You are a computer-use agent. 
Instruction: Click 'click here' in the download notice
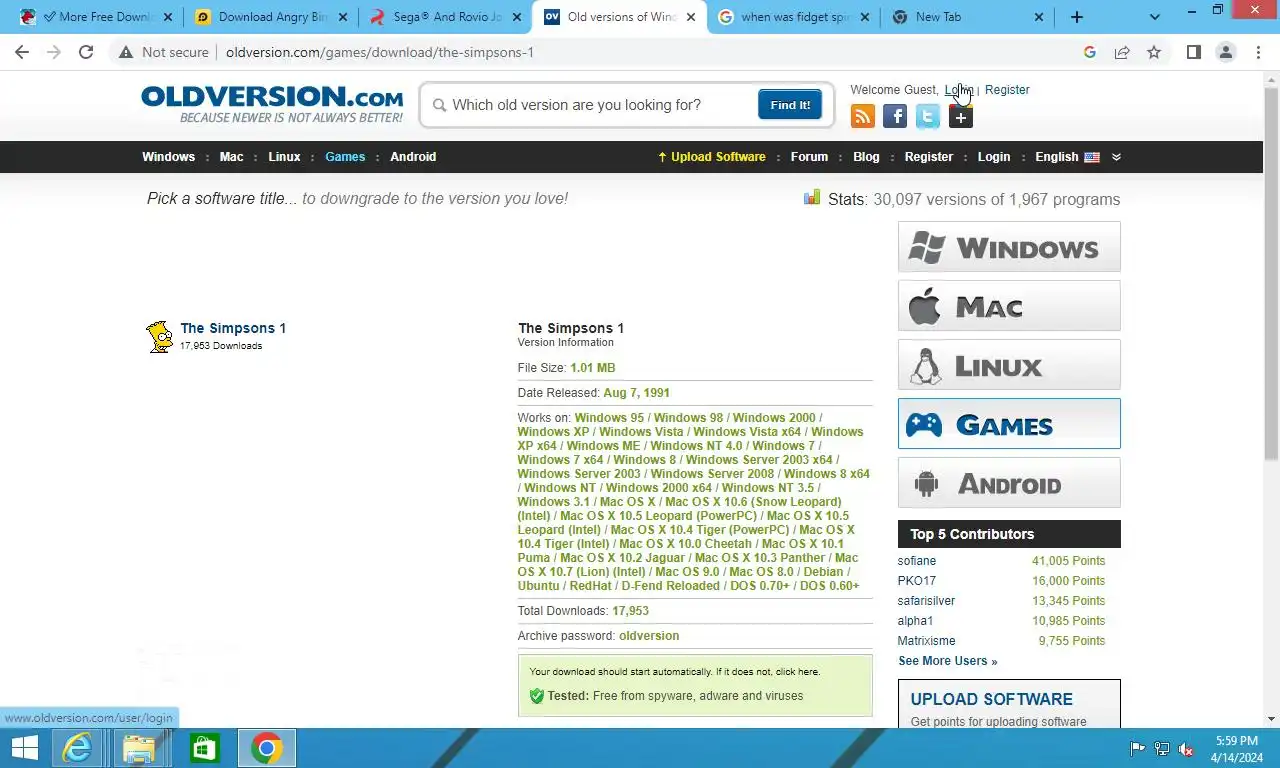tap(797, 672)
